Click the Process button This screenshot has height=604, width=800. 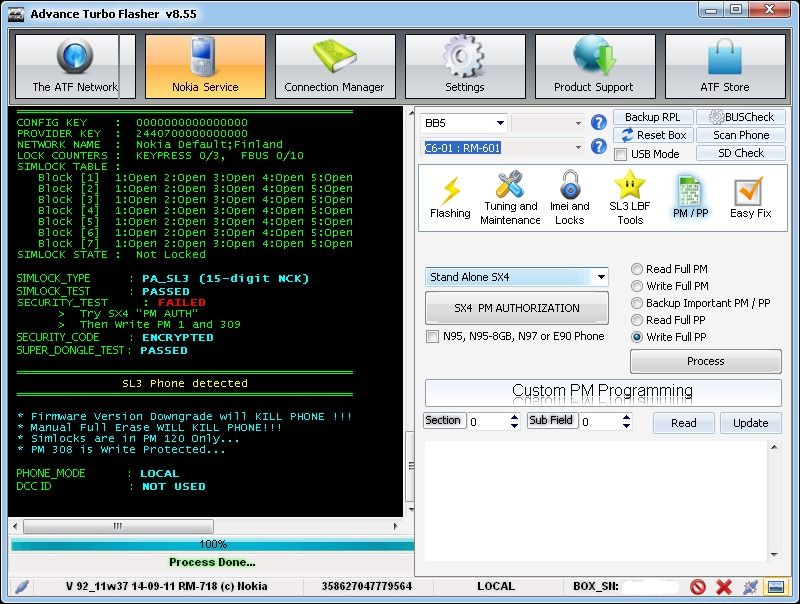[706, 361]
